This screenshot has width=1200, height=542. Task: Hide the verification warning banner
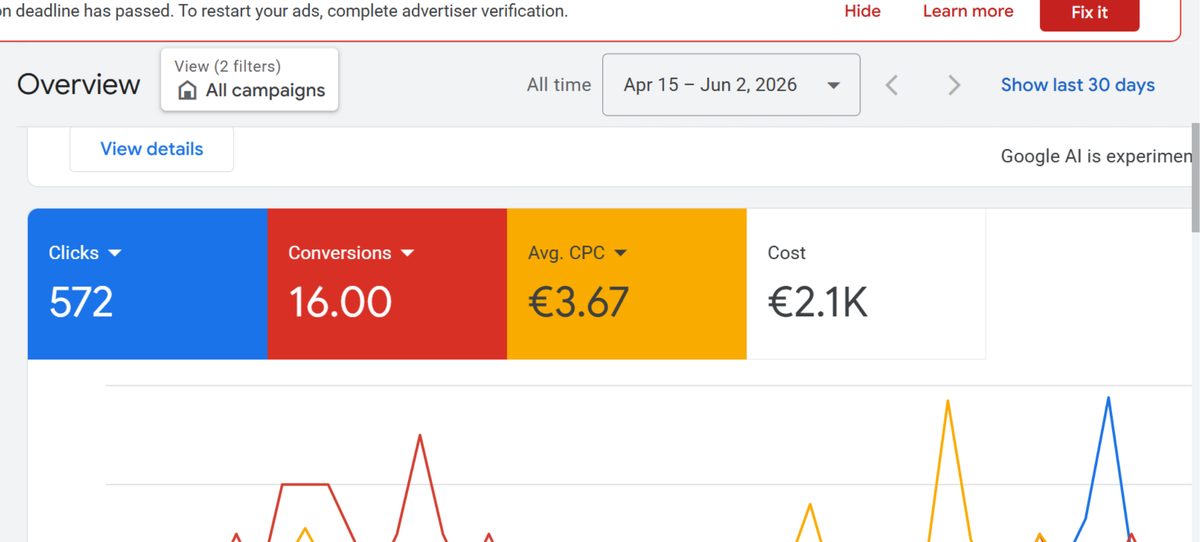point(862,11)
